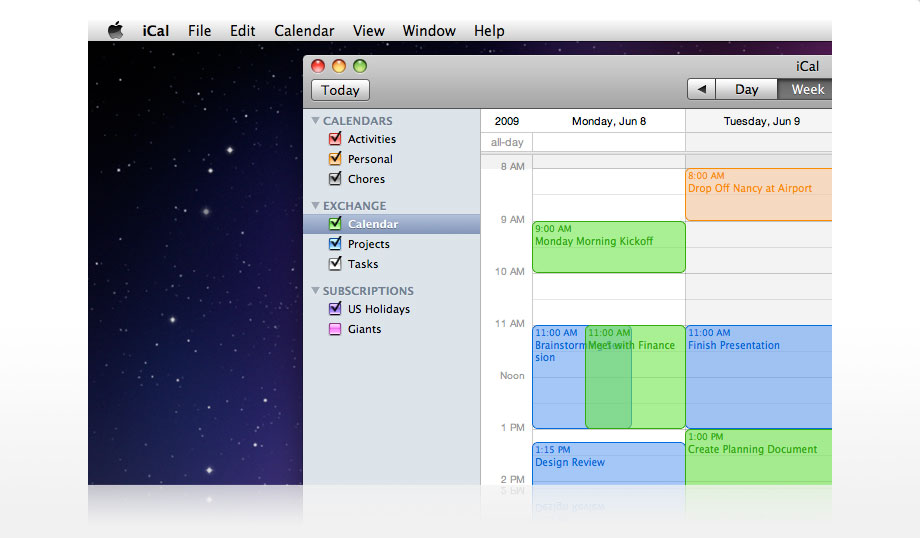Click the Monday, Jun 8 column header

(x=608, y=121)
